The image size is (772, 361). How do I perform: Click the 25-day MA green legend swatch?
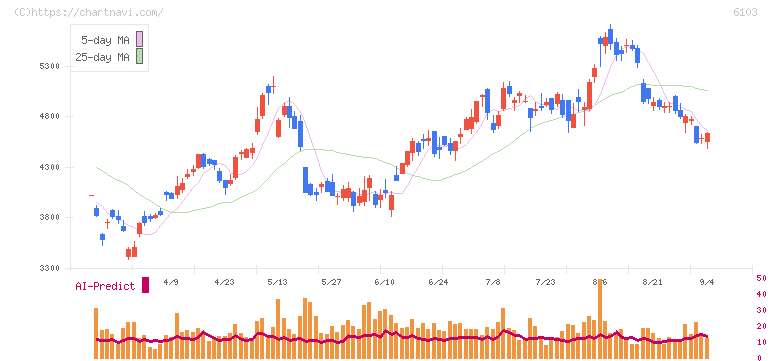click(x=139, y=57)
